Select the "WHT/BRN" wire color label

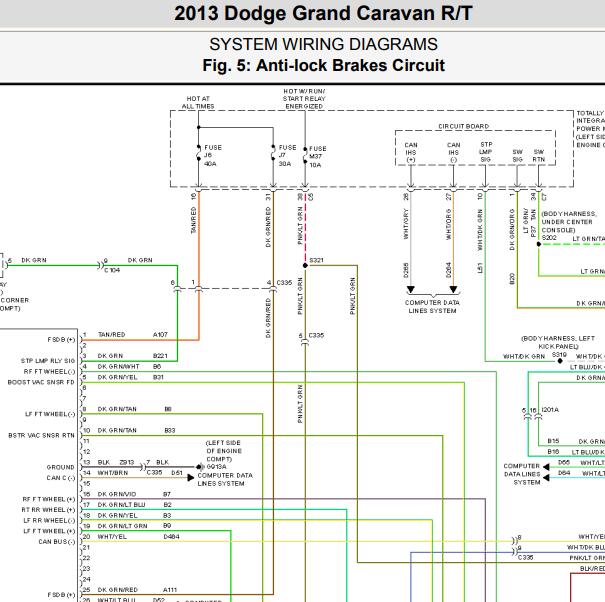tap(112, 473)
